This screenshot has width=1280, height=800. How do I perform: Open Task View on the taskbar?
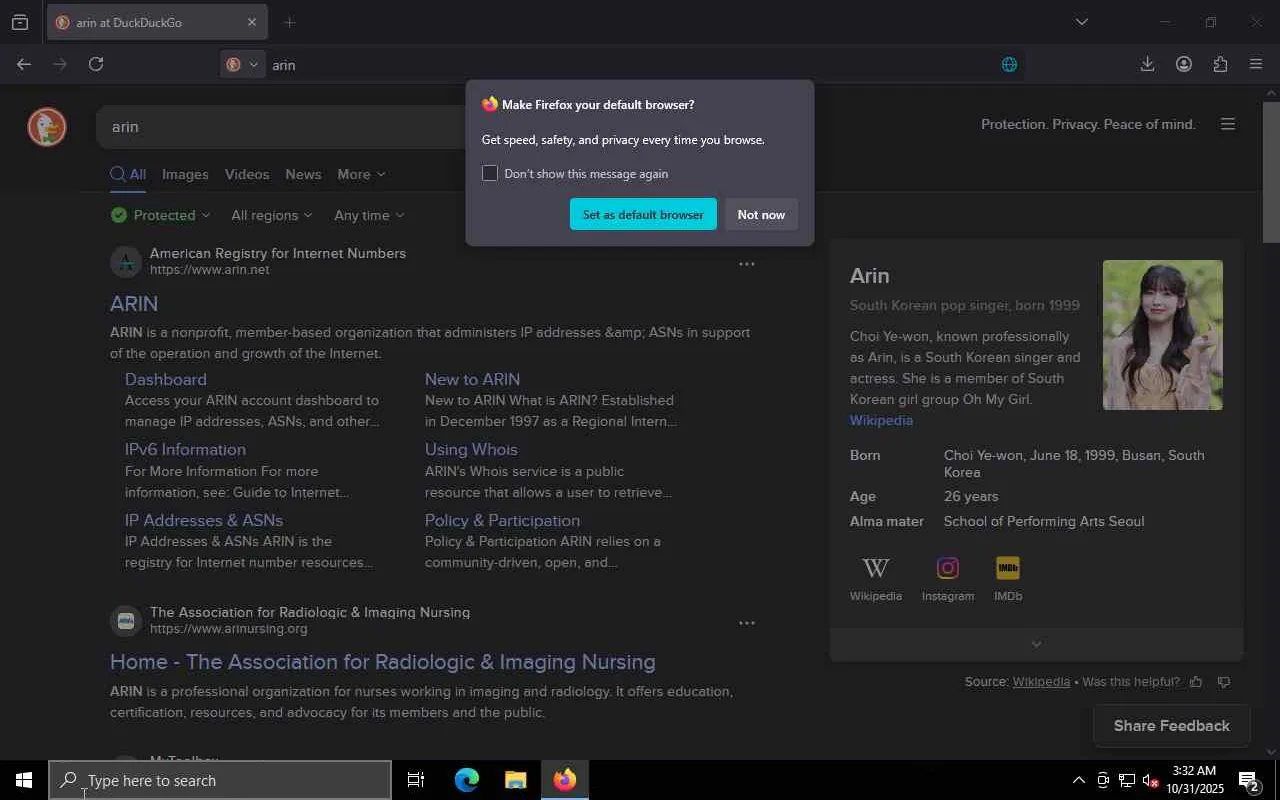point(416,780)
